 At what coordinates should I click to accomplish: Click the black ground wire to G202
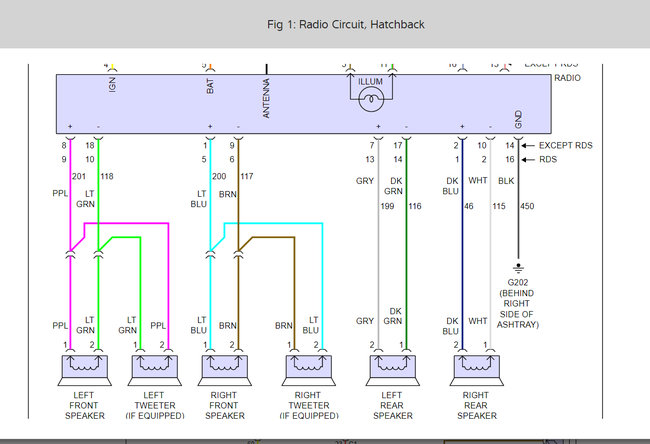pyautogui.click(x=518, y=199)
